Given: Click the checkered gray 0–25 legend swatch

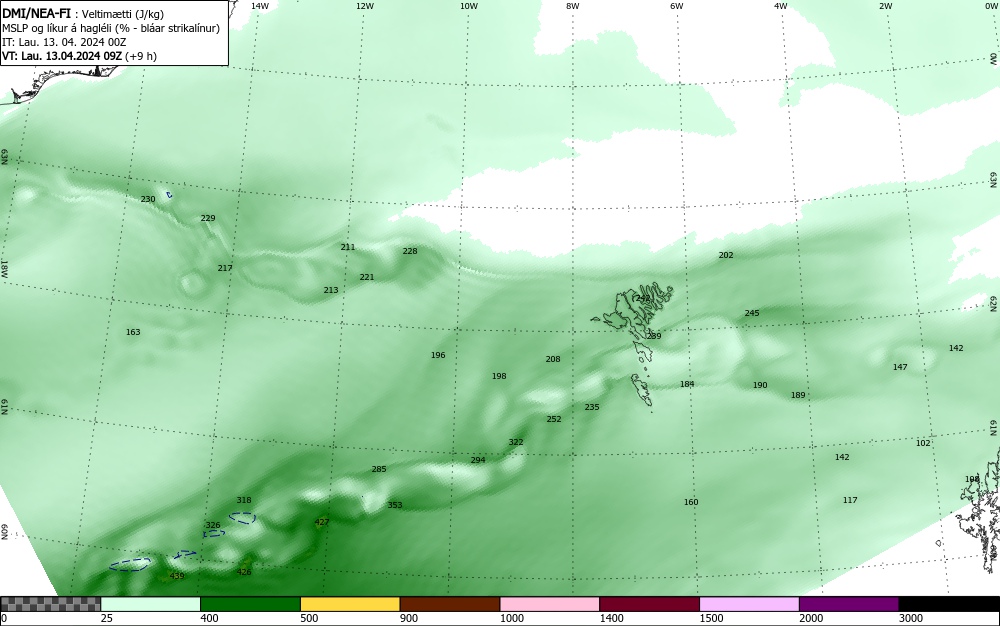Looking at the screenshot, I should [x=50, y=604].
